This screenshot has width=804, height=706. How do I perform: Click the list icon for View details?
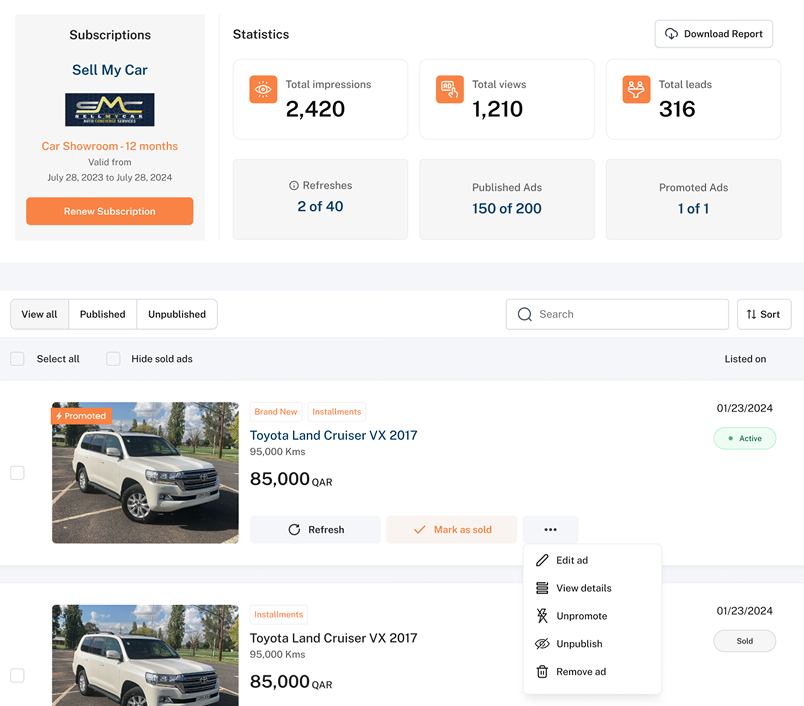point(542,588)
